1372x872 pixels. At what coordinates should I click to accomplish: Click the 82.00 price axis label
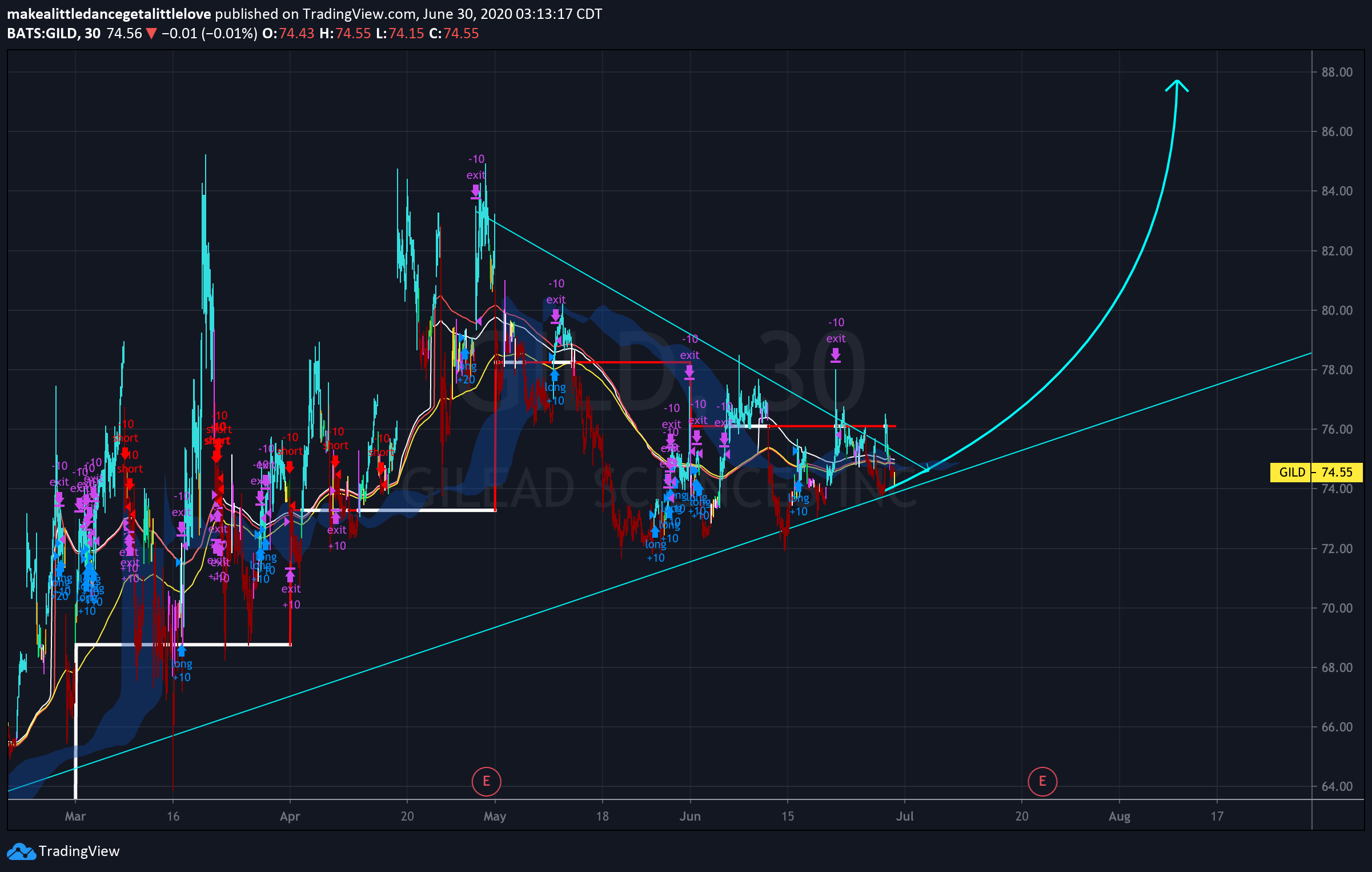1337,251
